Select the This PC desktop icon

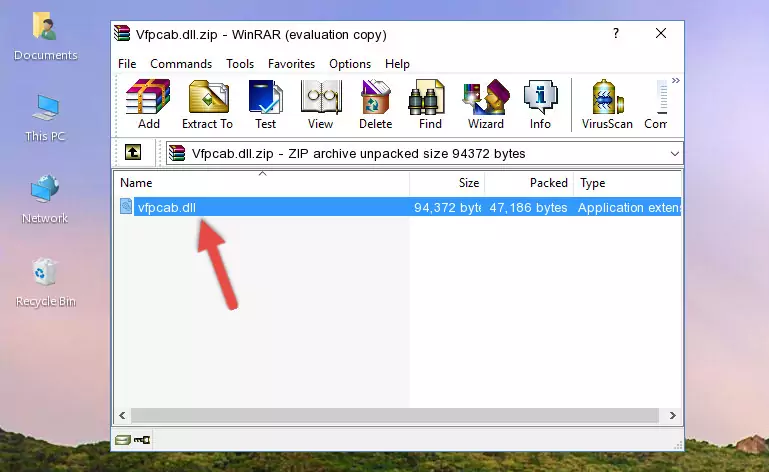[45, 118]
